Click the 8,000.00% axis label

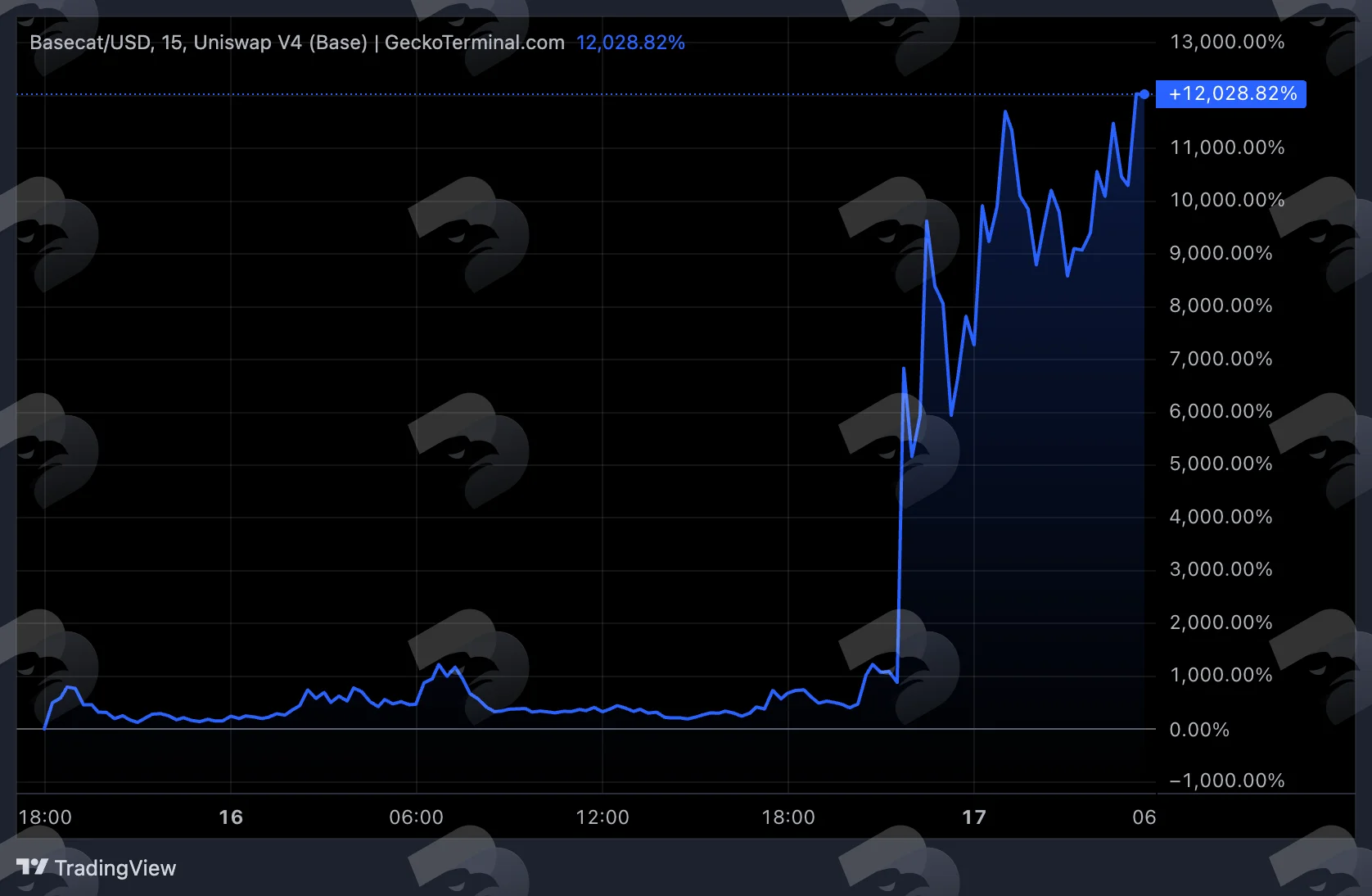[x=1221, y=305]
